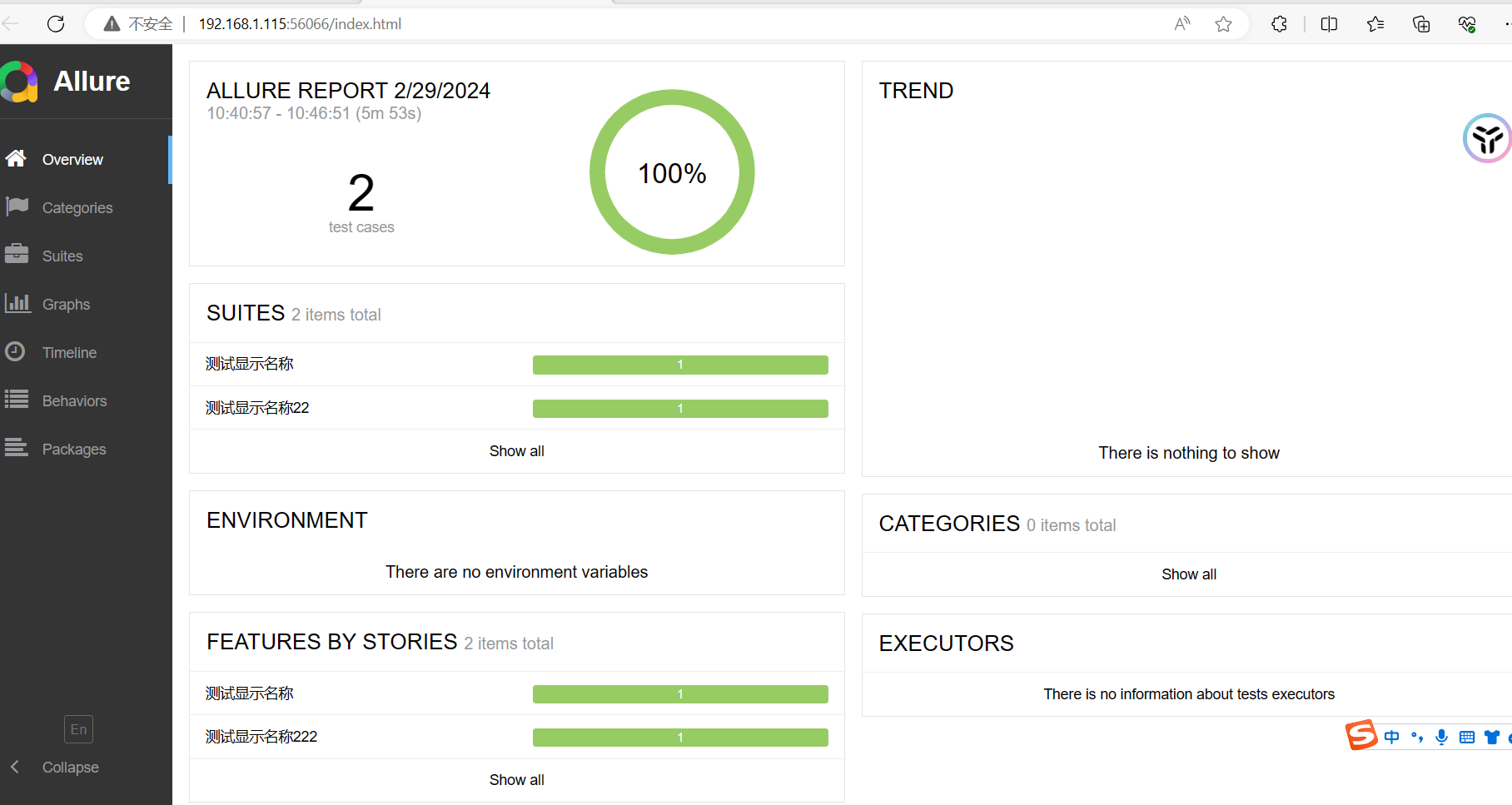Click the not secure warning icon

pos(112,24)
